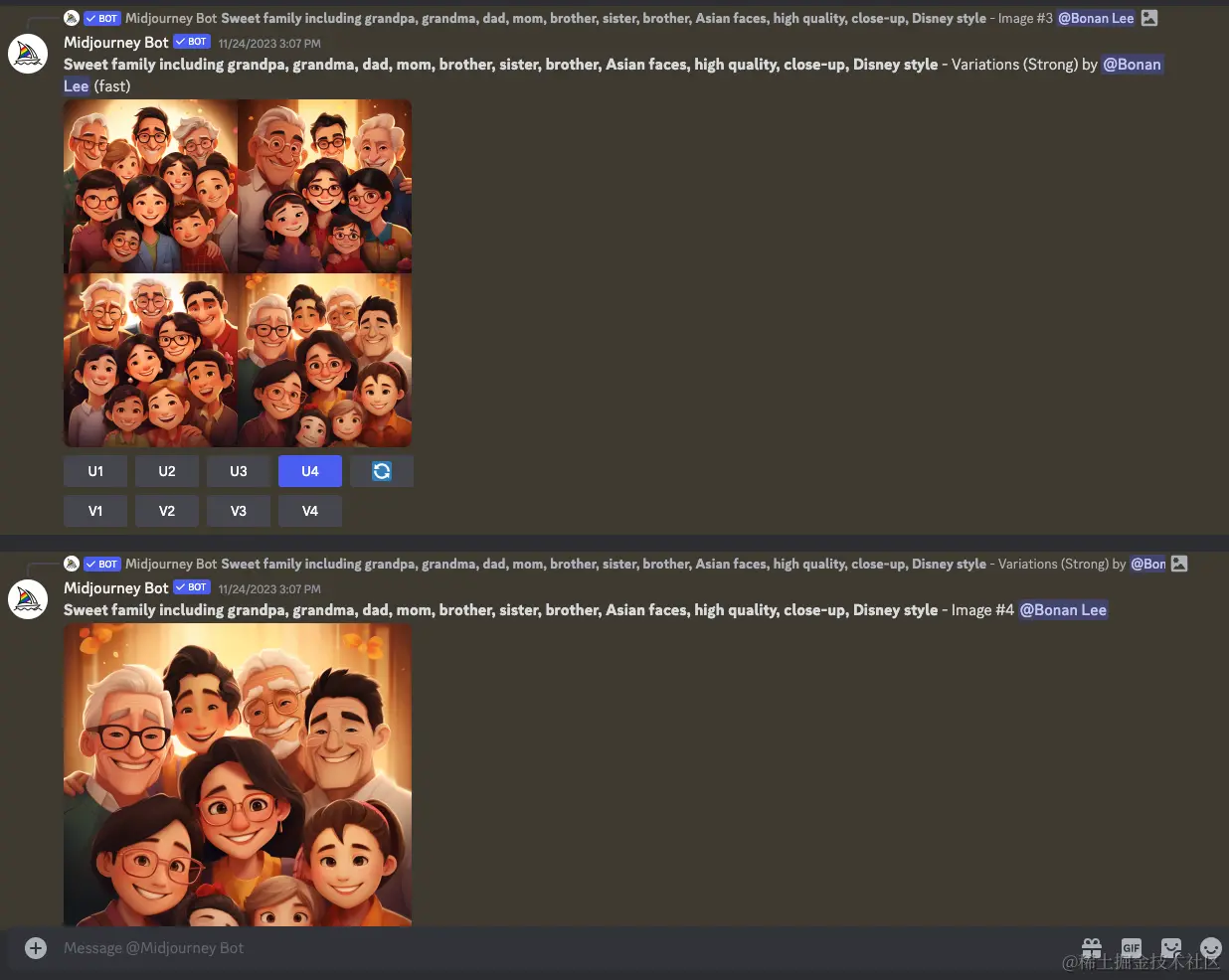
Task: Click the small reply avatar in top reply preview
Action: pyautogui.click(x=72, y=18)
